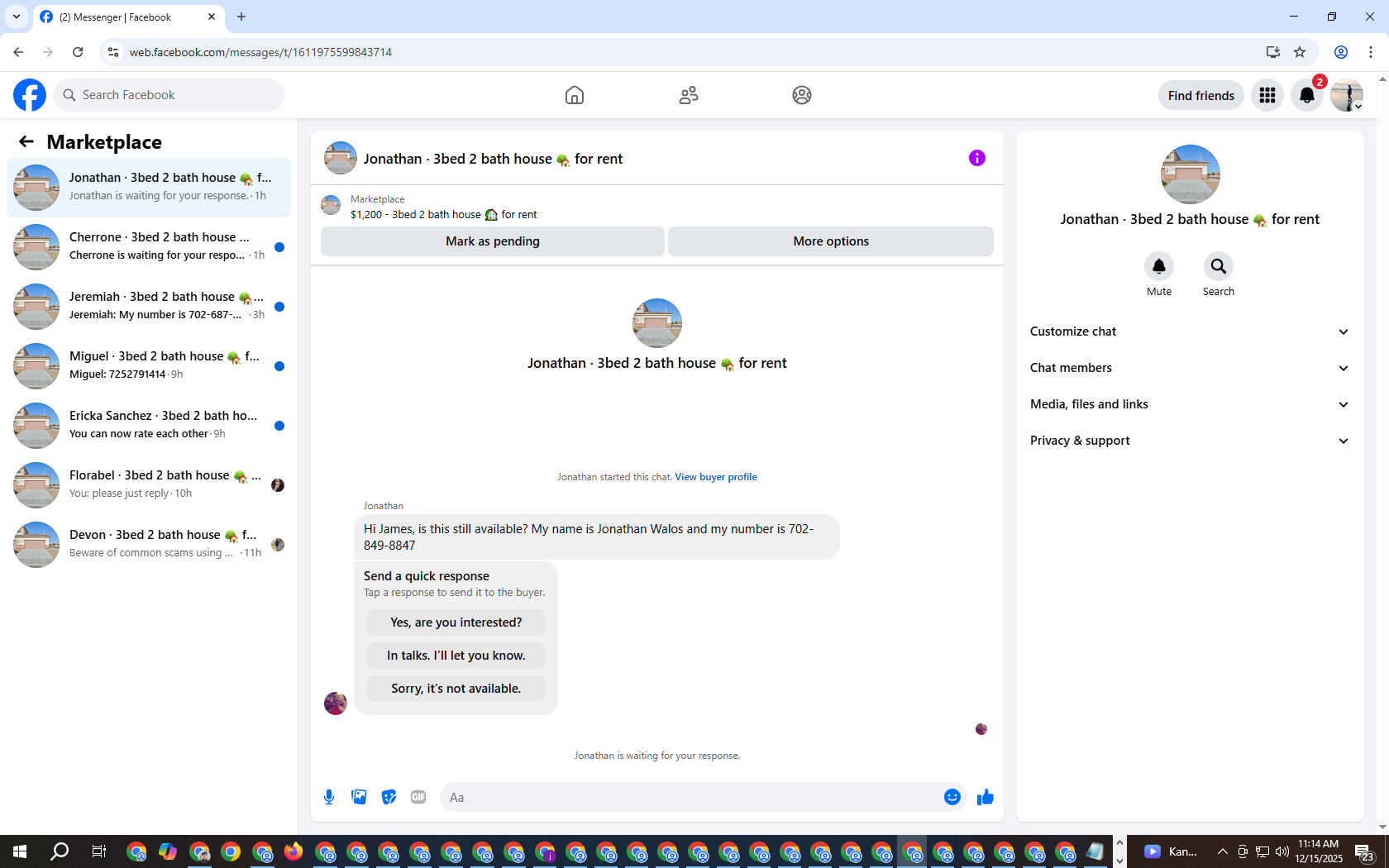Open the Facebook menu grid icon
Image resolution: width=1389 pixels, height=868 pixels.
[1267, 95]
